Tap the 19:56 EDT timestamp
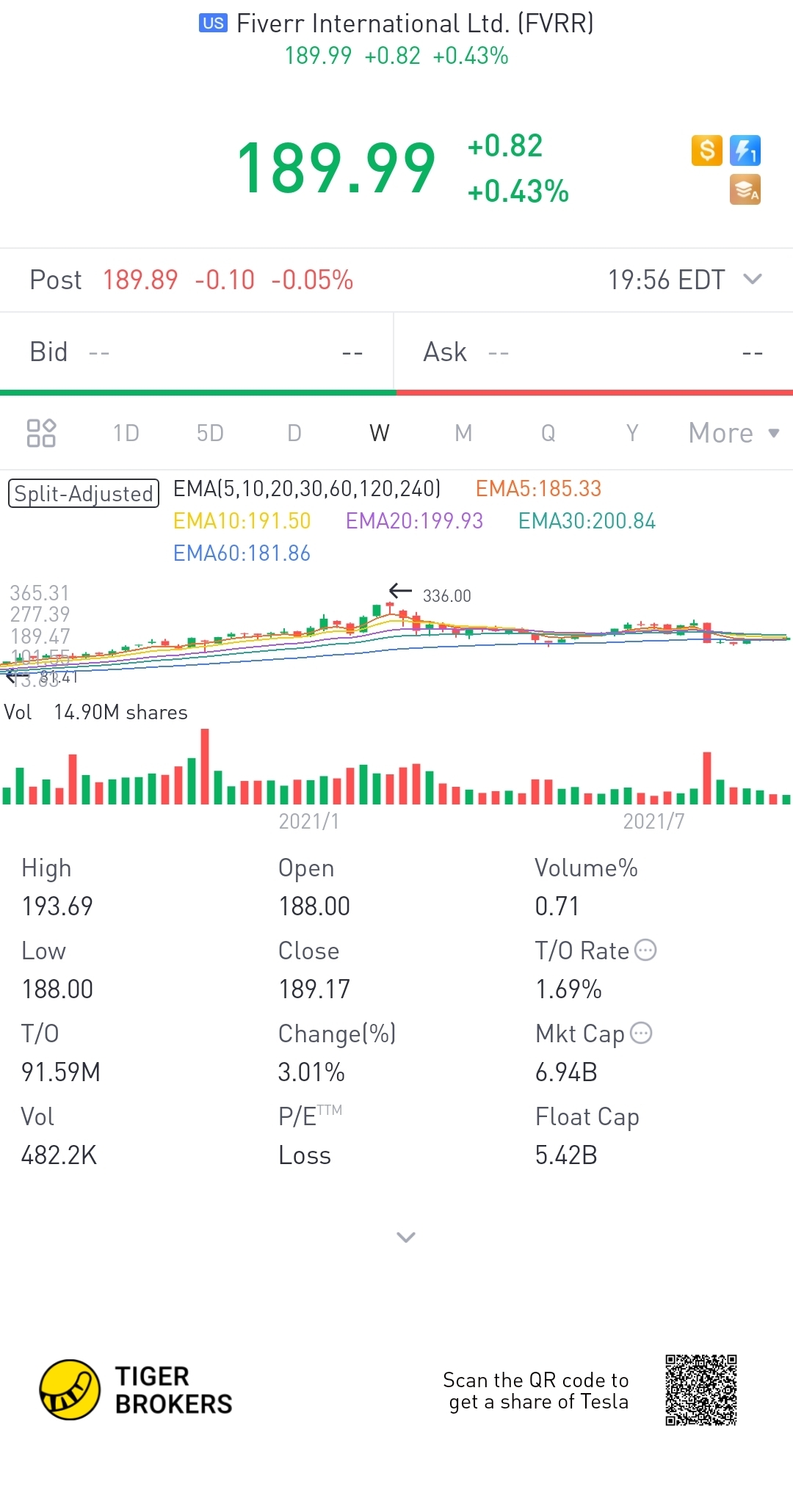The height and width of the screenshot is (1512, 793). 666,280
